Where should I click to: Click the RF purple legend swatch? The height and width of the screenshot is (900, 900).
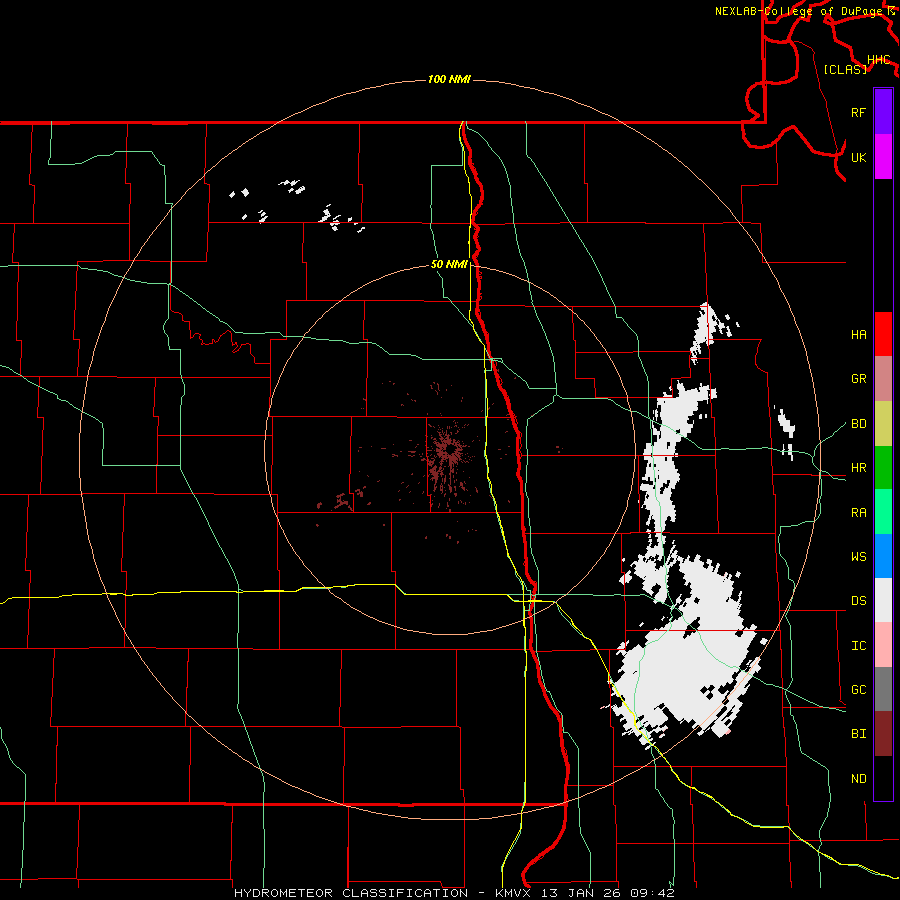click(883, 112)
